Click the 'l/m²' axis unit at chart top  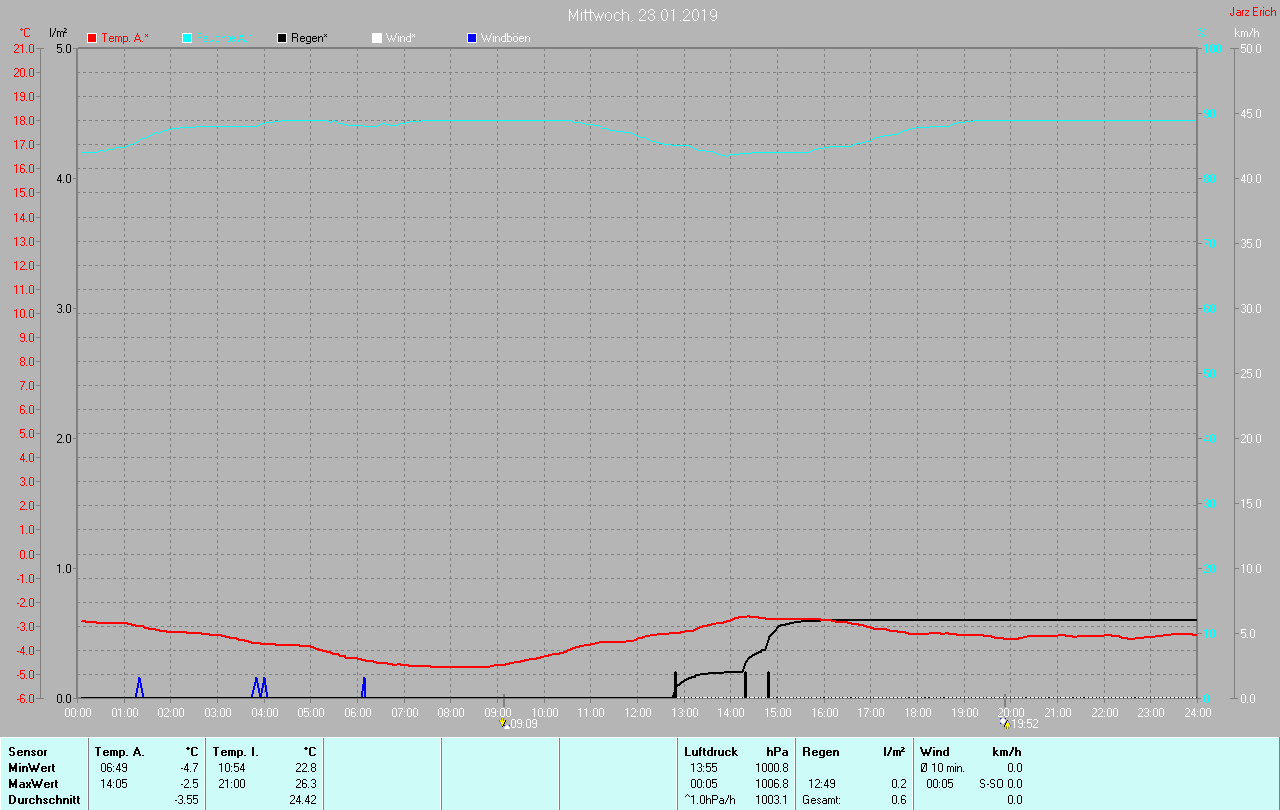click(x=58, y=34)
